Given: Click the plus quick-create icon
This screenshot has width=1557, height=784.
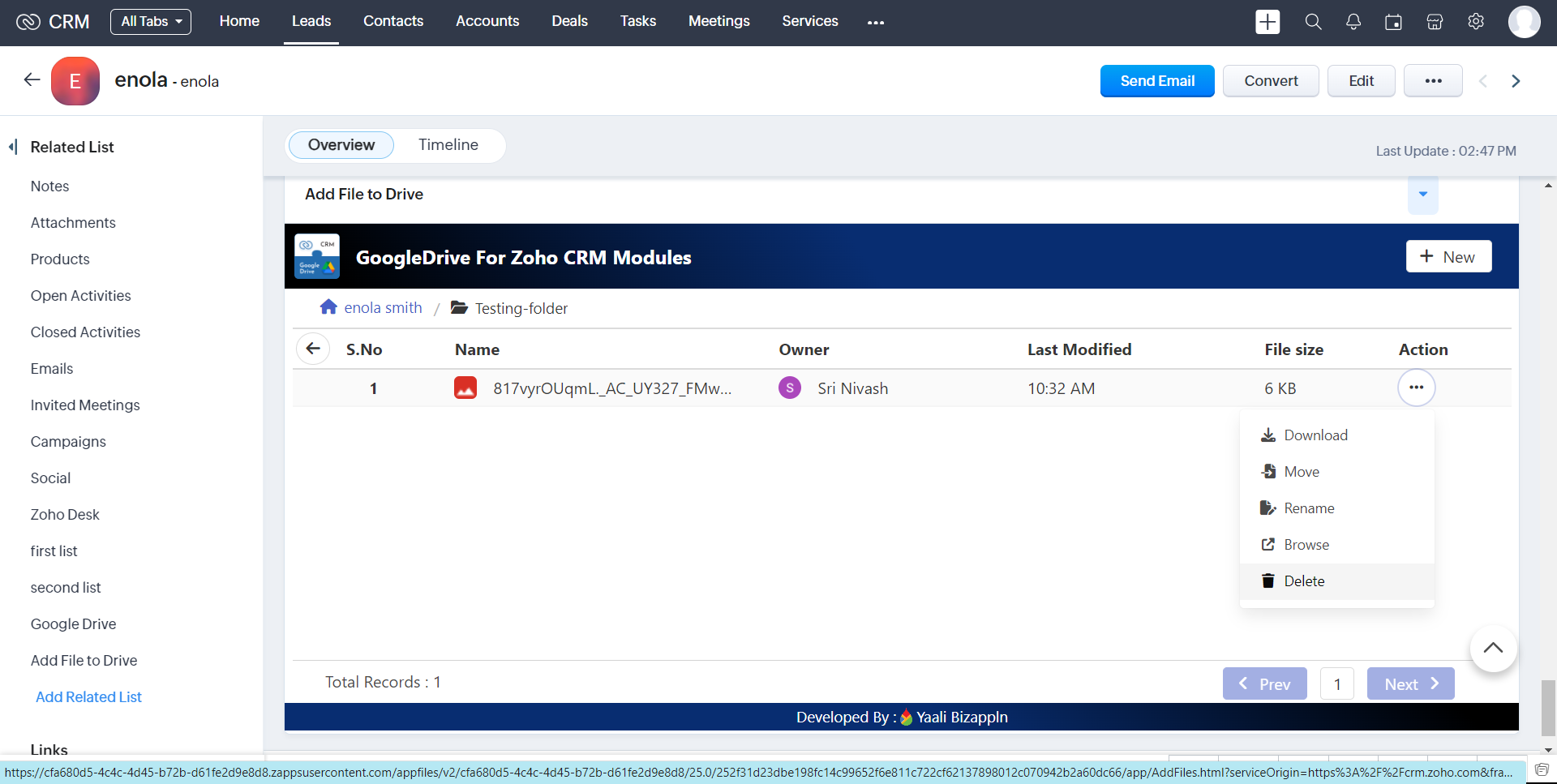Looking at the screenshot, I should click(1267, 22).
